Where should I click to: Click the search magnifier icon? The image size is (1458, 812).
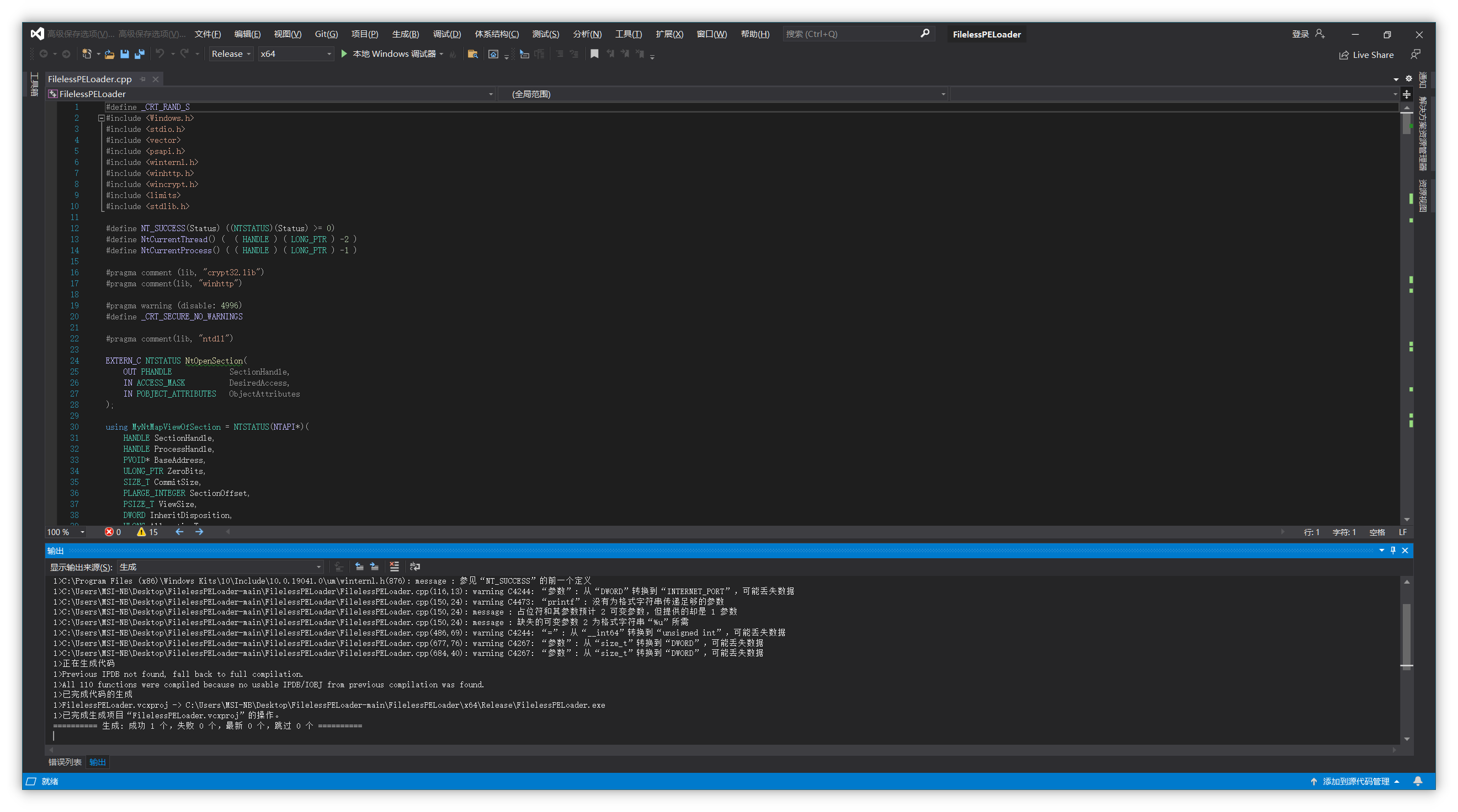[925, 34]
